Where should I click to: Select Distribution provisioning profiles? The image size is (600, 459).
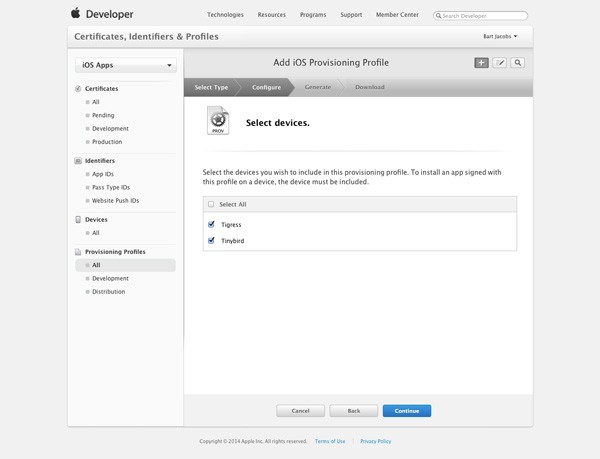[108, 291]
